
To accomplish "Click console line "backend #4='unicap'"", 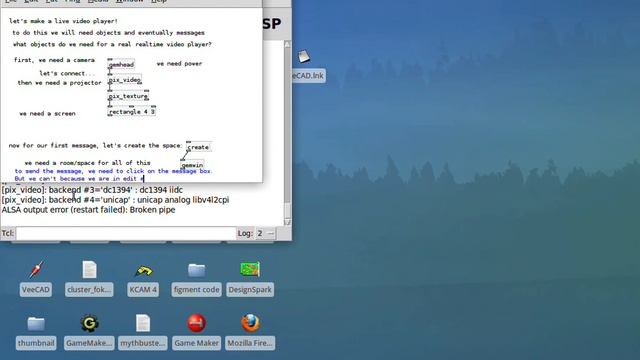I will 116,200.
